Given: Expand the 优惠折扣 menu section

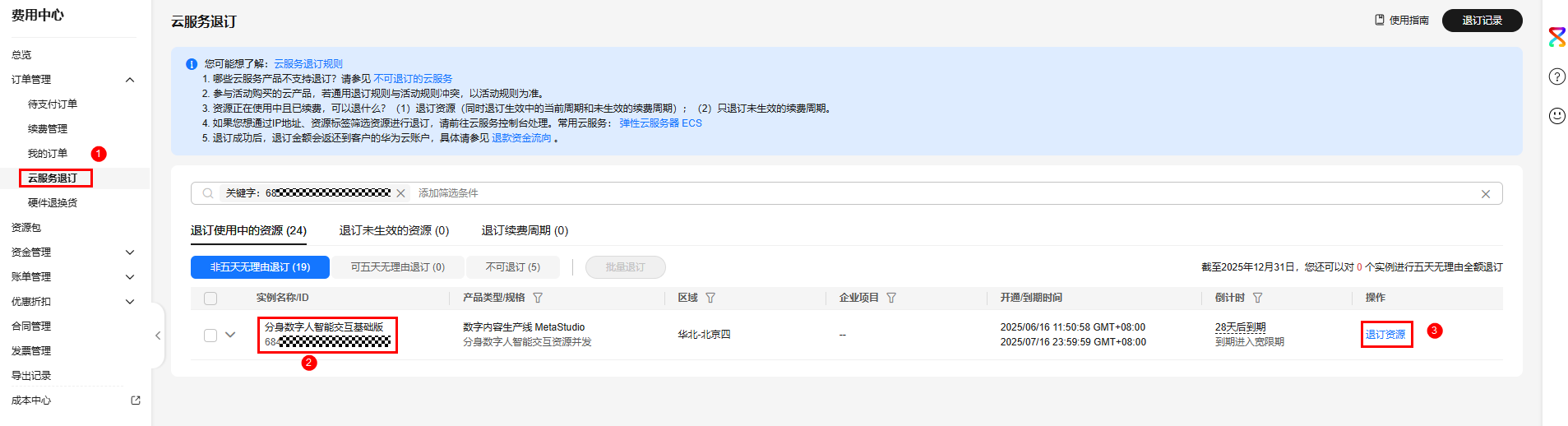Looking at the screenshot, I should [x=129, y=302].
